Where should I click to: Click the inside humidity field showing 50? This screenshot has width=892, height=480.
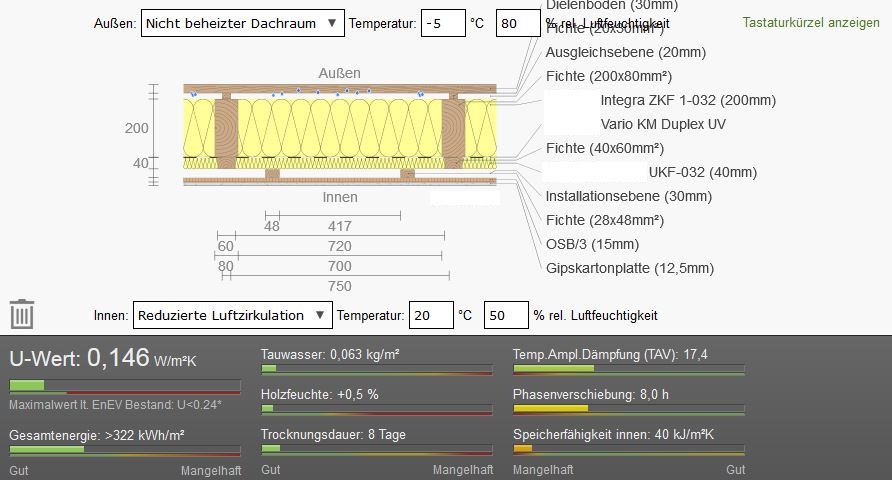click(x=506, y=315)
